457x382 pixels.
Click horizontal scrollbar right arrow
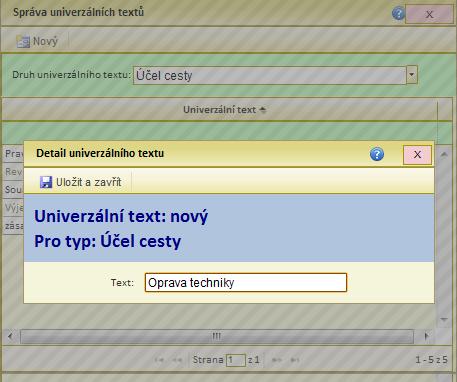coord(426,336)
